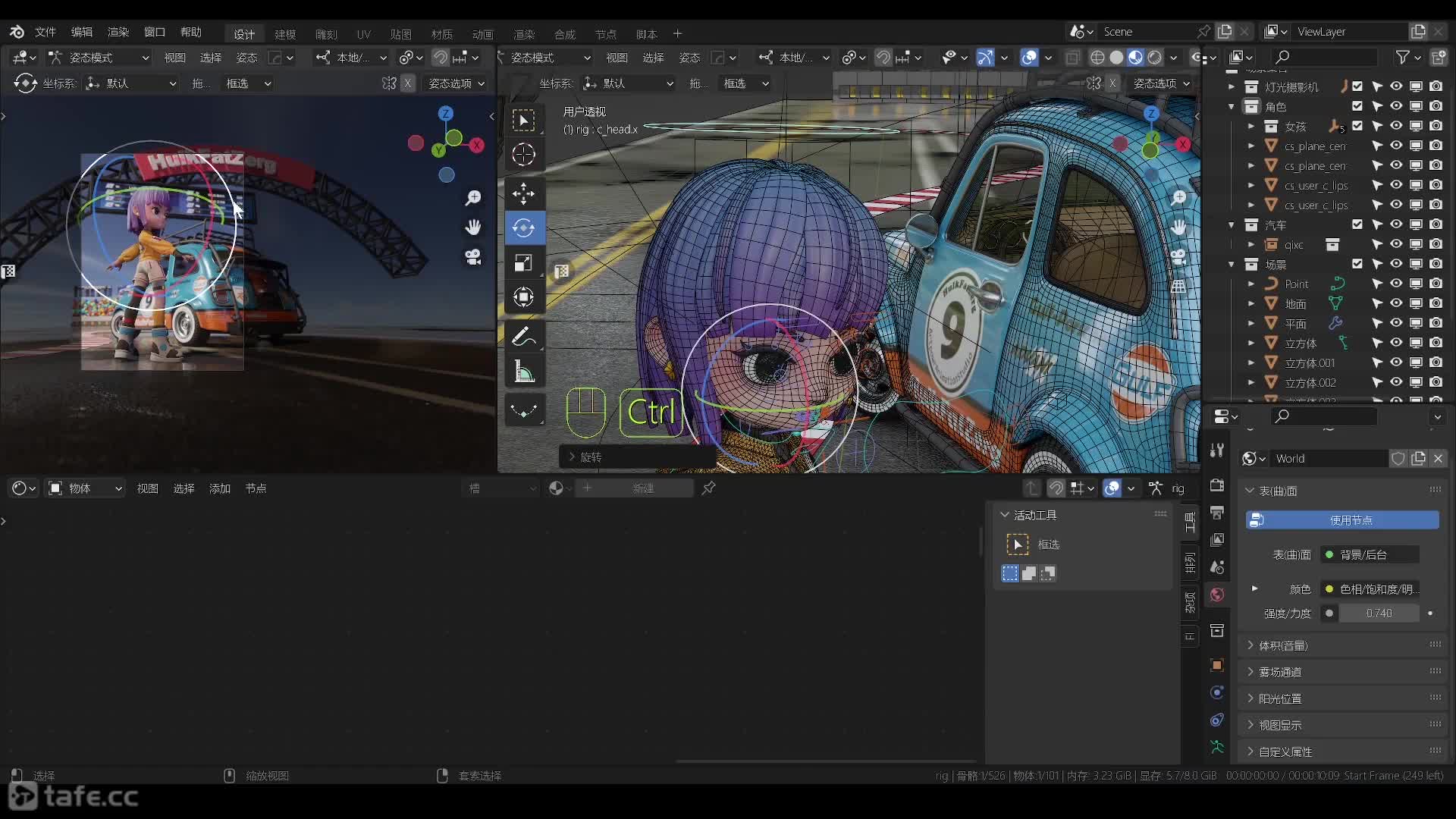Click the pan hand icon in left viewport
The image size is (1456, 819).
tap(473, 227)
